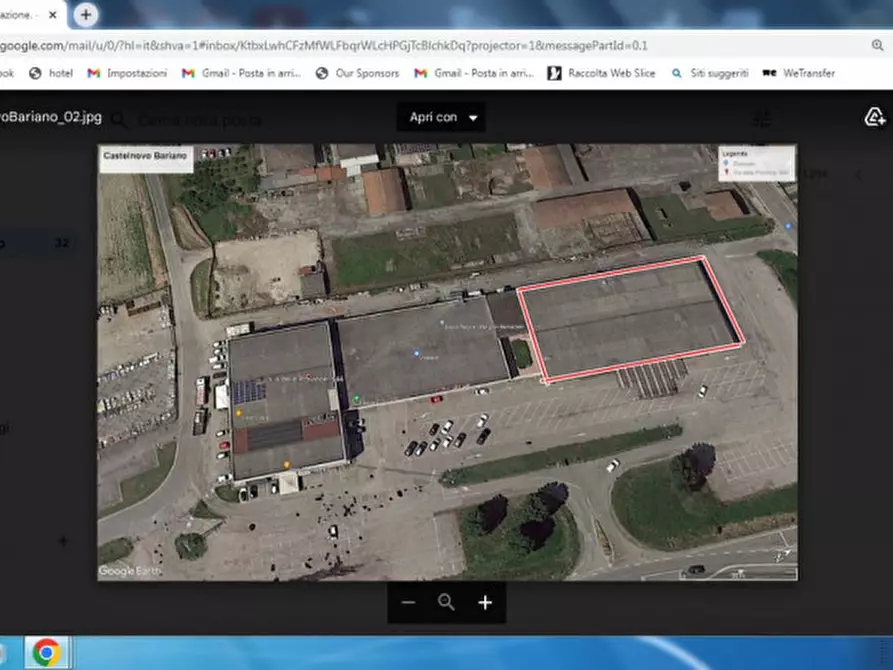893x670 pixels.
Task: Expand the Apri con dropdown arrow
Action: 473,118
